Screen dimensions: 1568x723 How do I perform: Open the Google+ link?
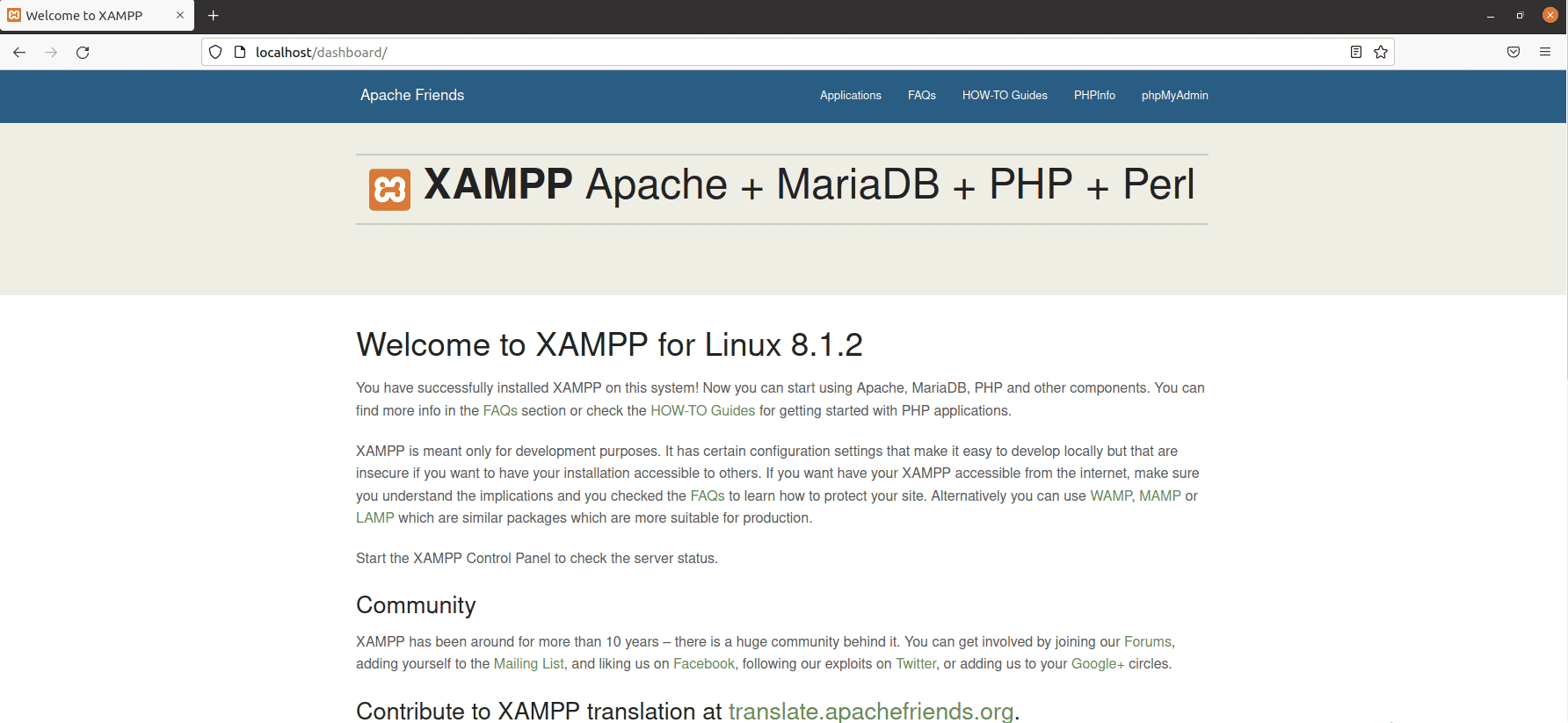1098,664
